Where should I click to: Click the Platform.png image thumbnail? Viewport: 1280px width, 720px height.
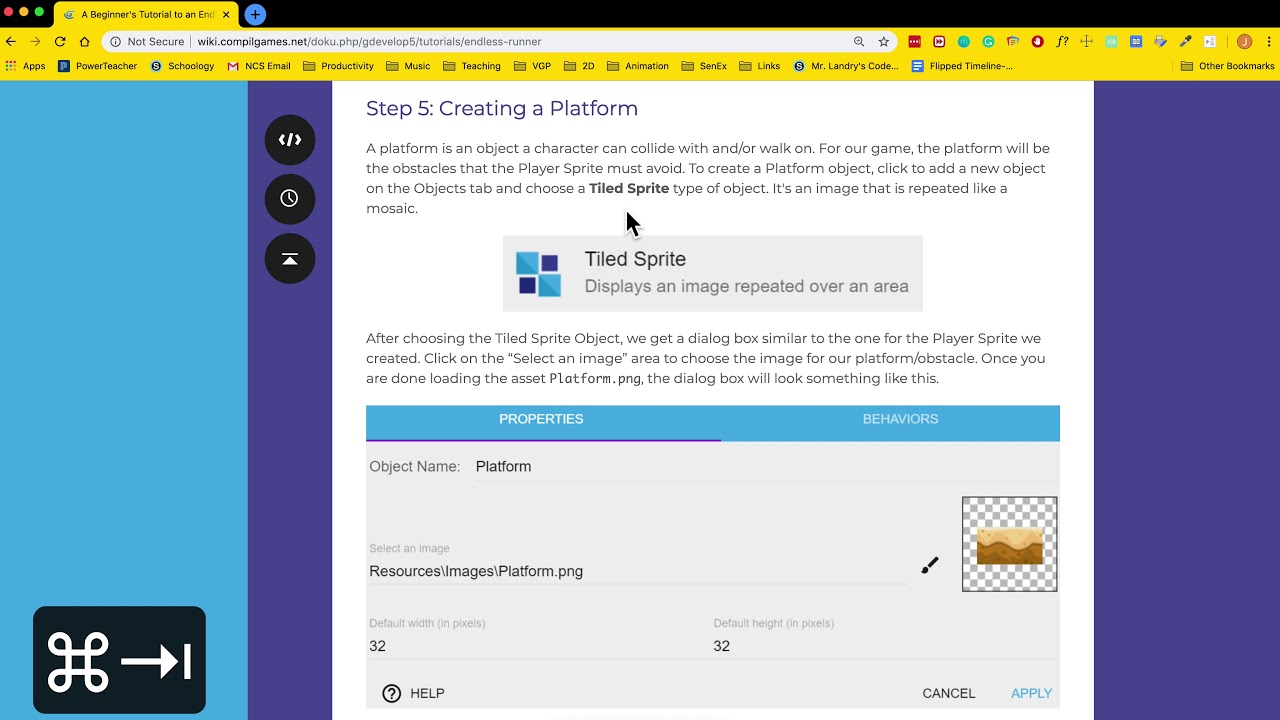[1009, 544]
